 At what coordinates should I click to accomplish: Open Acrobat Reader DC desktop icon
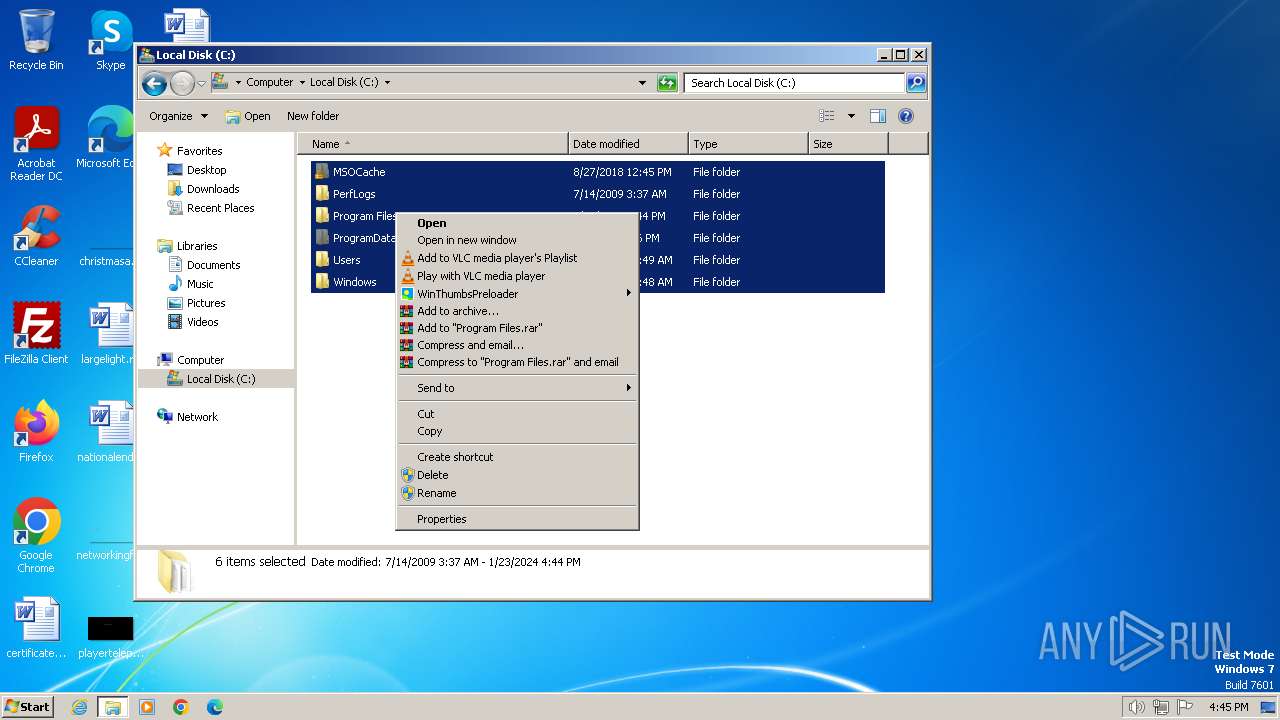tap(36, 144)
